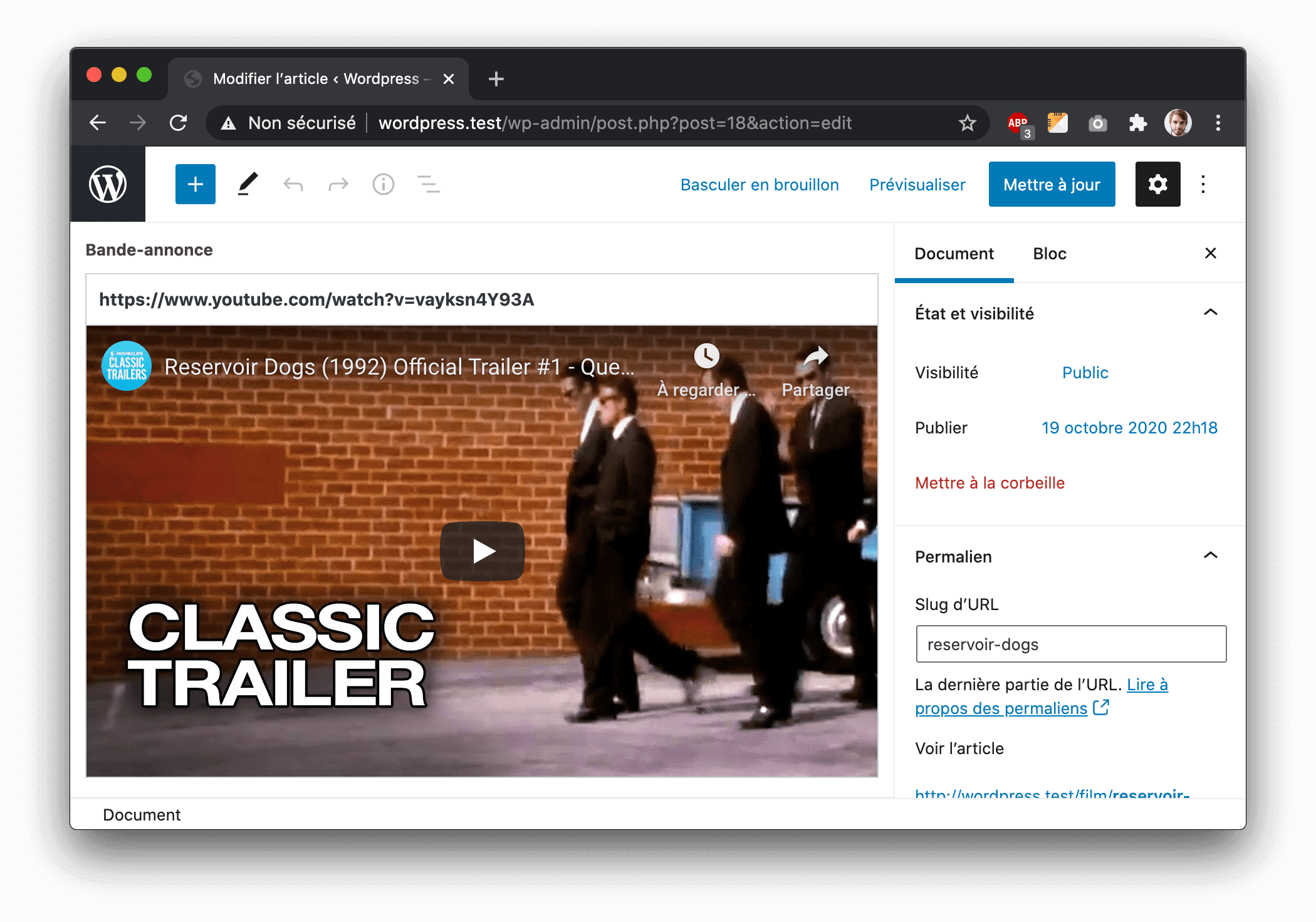Click the Slug d'URL input field
Image resolution: width=1316 pixels, height=922 pixels.
pyautogui.click(x=1070, y=644)
